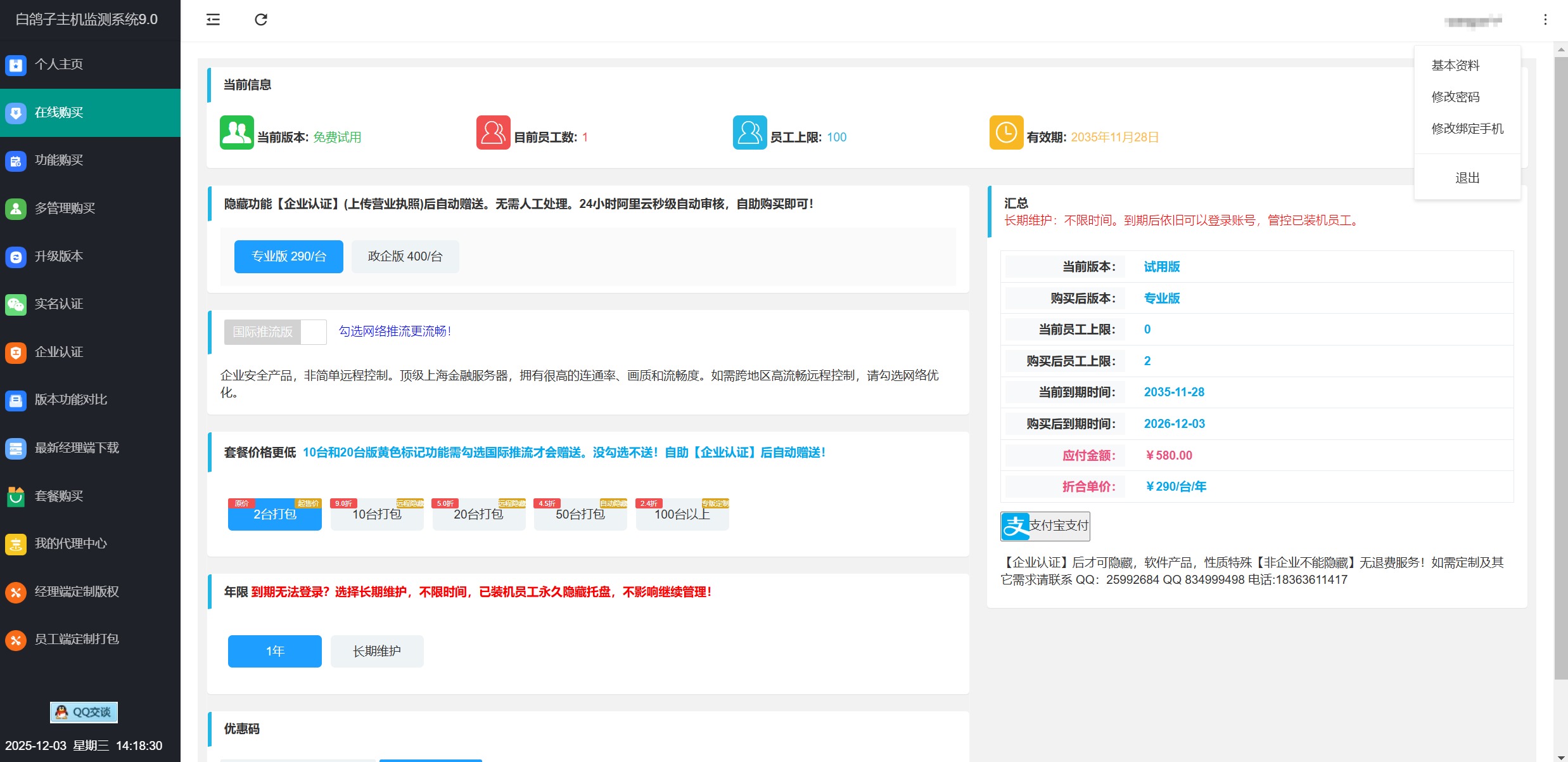Go to 实名认证 with WeChat icon
Viewport: 1568px width, 762px height.
pos(58,304)
